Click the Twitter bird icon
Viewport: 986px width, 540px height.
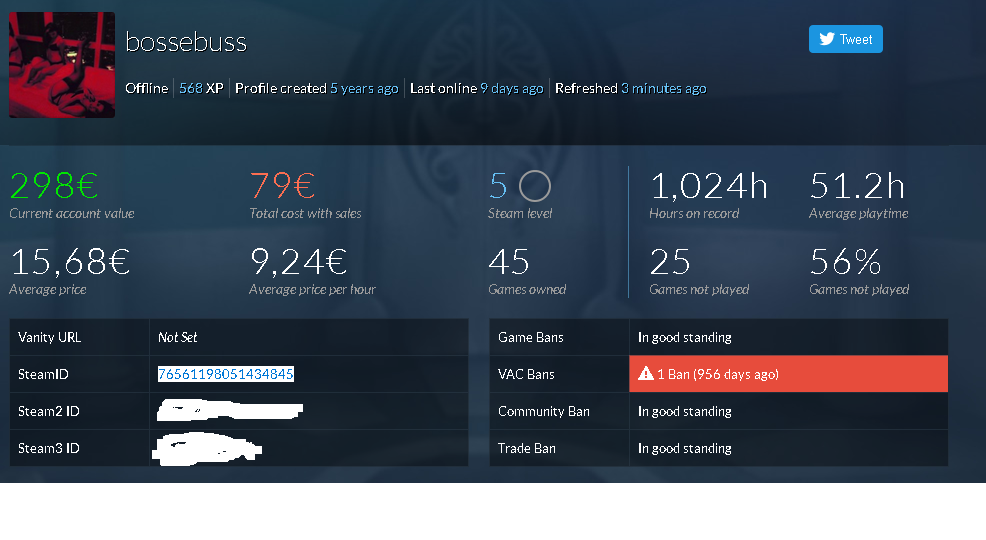827,39
